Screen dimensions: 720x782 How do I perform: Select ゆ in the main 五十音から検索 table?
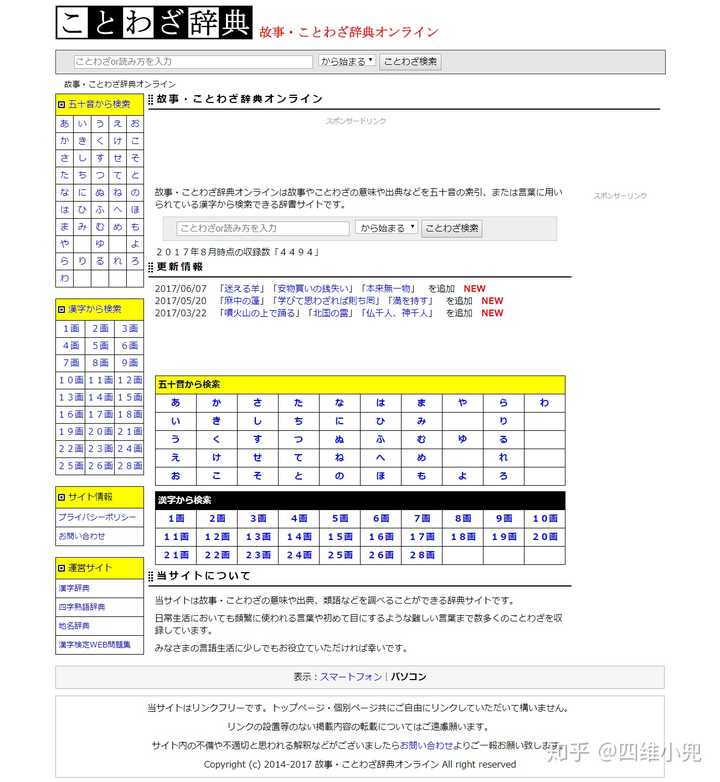pos(462,439)
